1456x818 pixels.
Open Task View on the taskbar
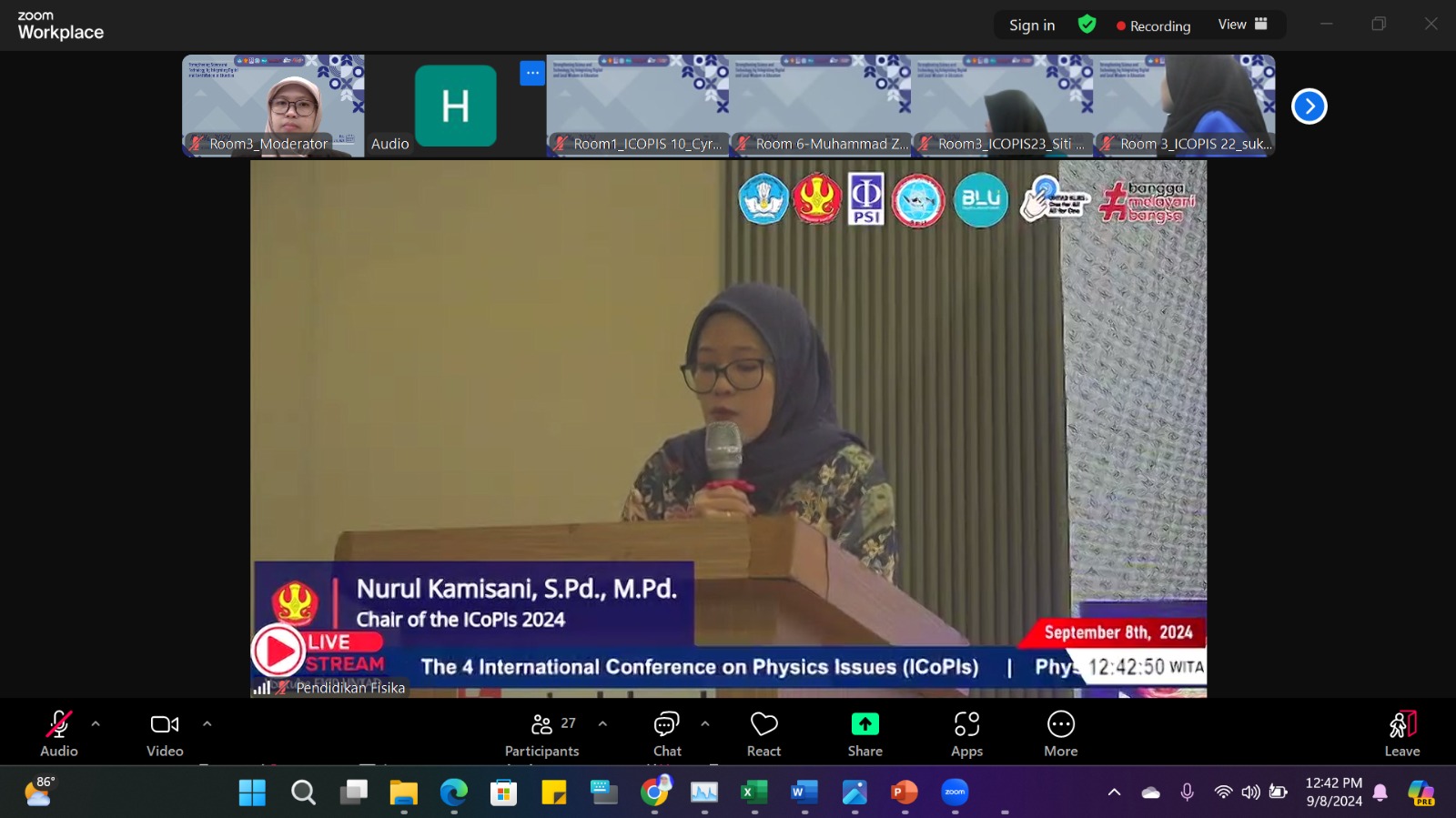[354, 793]
